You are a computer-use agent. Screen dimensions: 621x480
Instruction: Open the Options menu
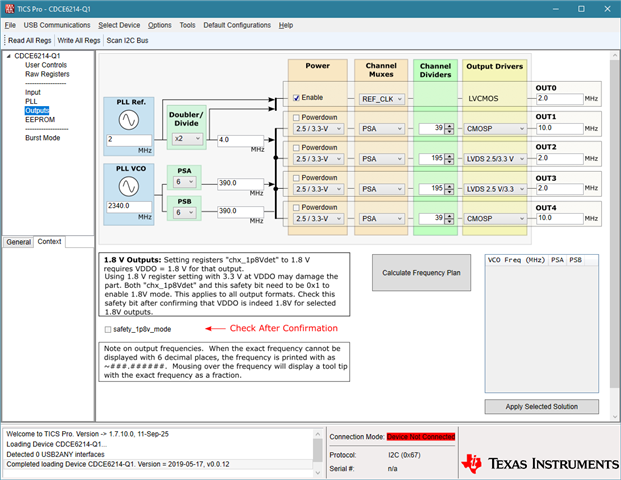(x=160, y=25)
